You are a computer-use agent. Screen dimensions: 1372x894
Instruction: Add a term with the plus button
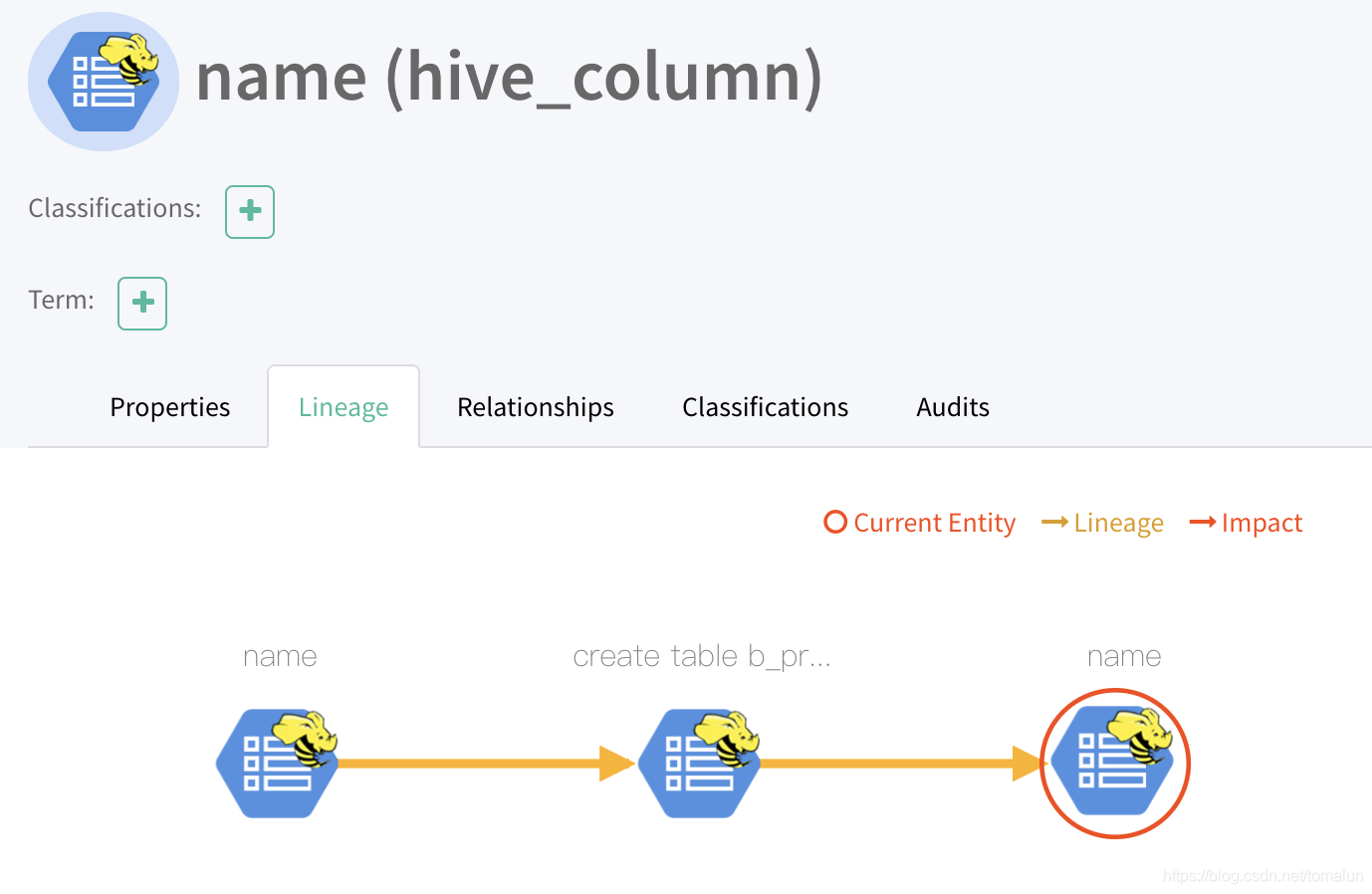click(142, 303)
